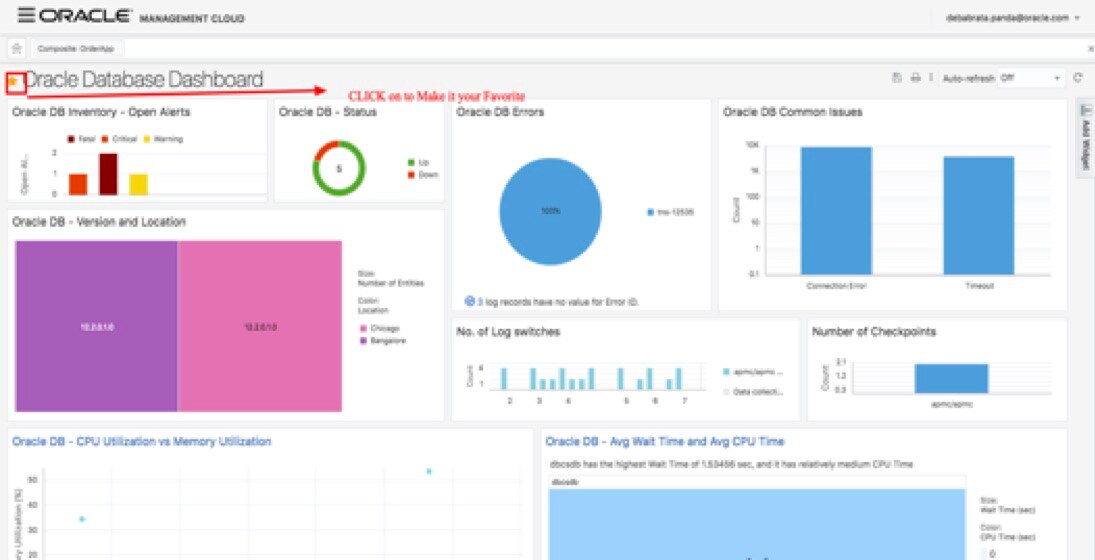Open Oracle DB Avg Wait Time and CPU Time link

pos(665,441)
